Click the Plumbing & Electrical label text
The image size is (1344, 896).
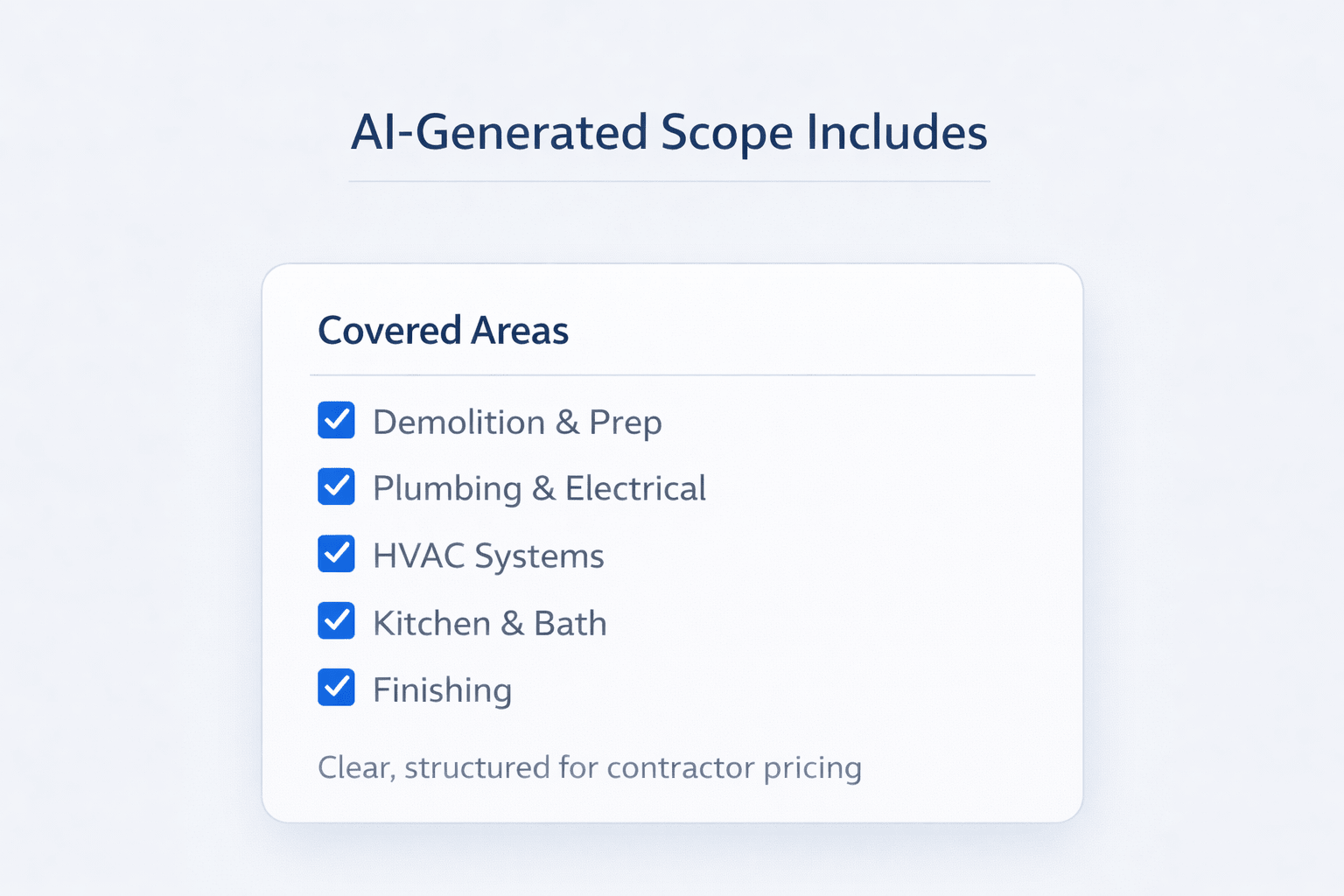pos(539,488)
